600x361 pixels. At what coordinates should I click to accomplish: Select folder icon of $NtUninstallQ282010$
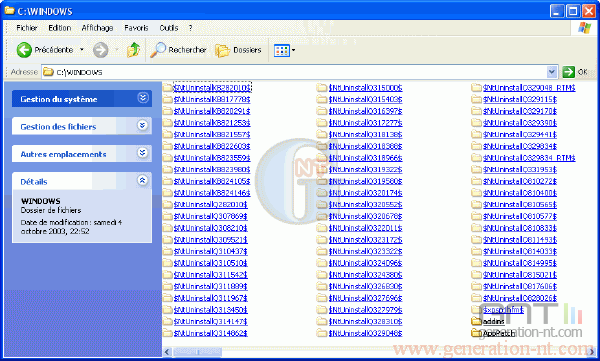(168, 204)
